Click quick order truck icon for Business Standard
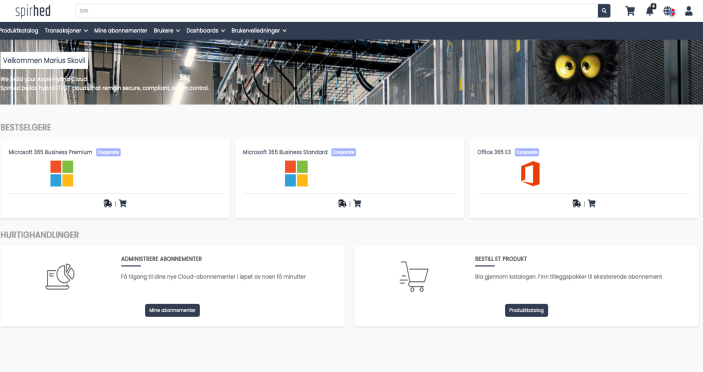Image resolution: width=703 pixels, height=372 pixels. pyautogui.click(x=342, y=203)
